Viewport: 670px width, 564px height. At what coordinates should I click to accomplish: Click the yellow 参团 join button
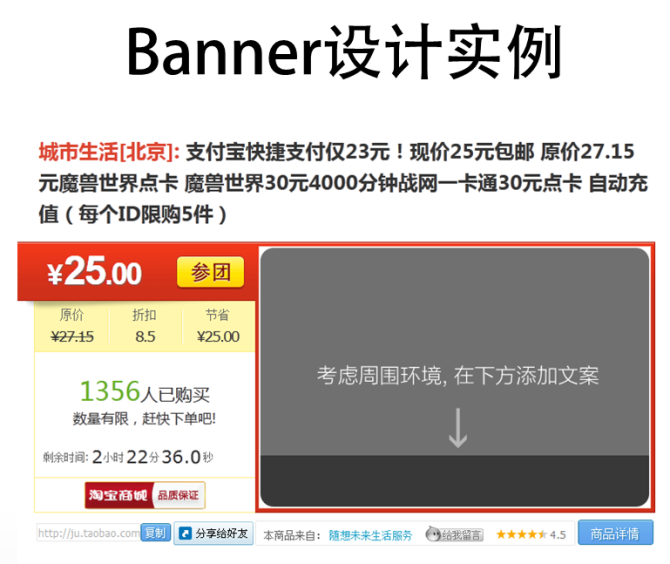pos(210,272)
